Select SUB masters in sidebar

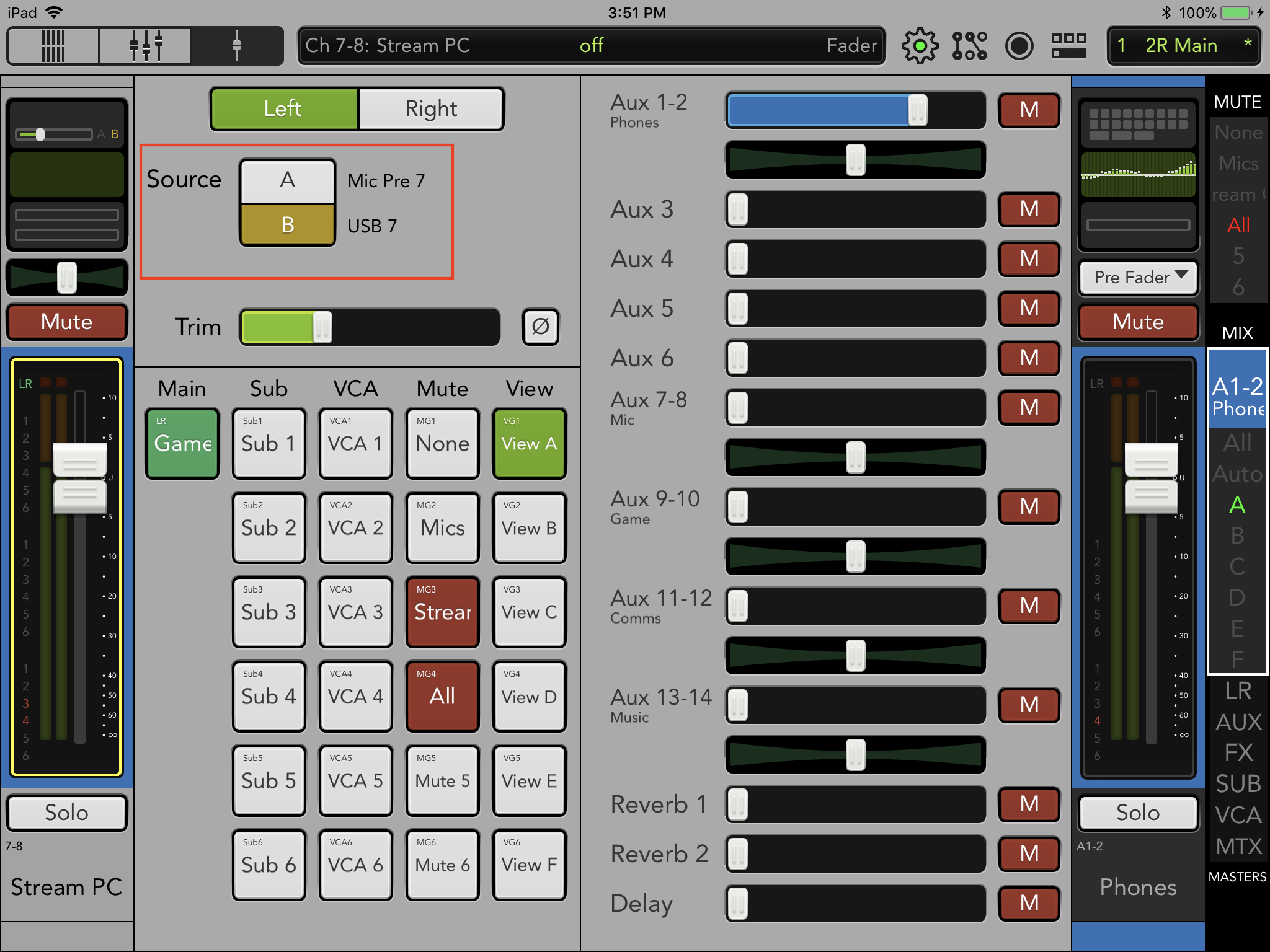point(1238,784)
